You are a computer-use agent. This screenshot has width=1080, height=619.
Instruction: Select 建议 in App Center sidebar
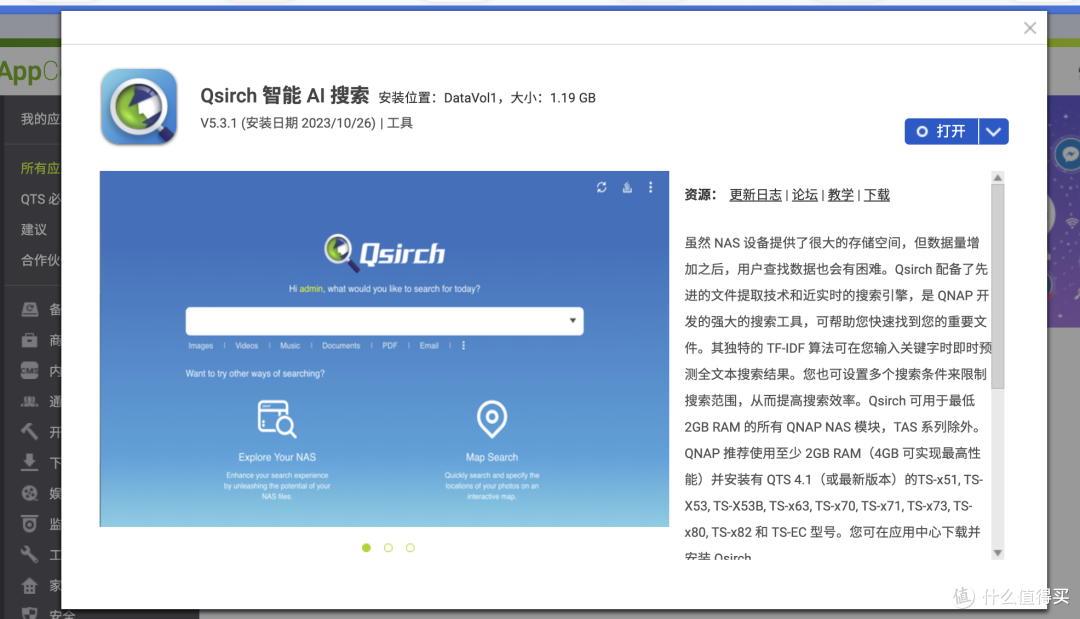point(34,229)
